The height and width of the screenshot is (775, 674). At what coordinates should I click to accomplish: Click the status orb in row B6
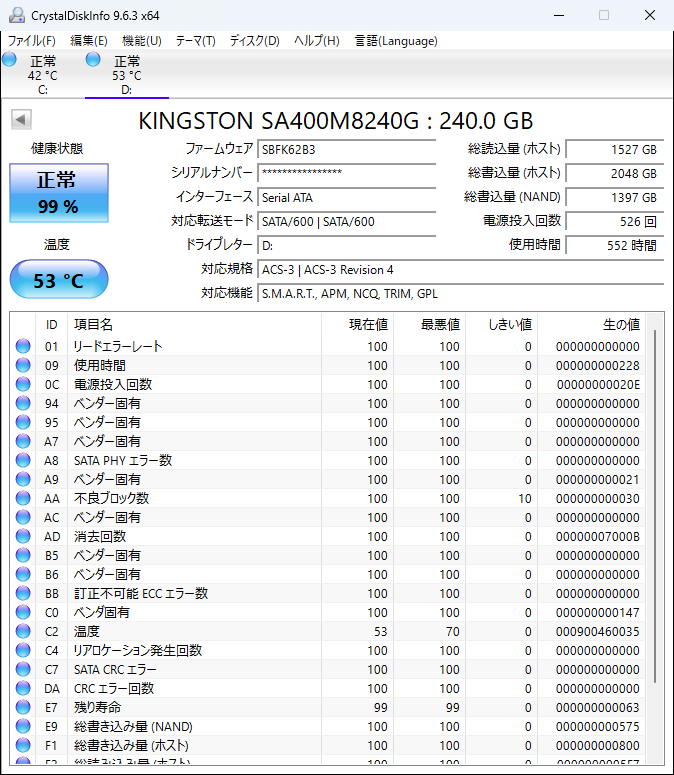click(23, 574)
